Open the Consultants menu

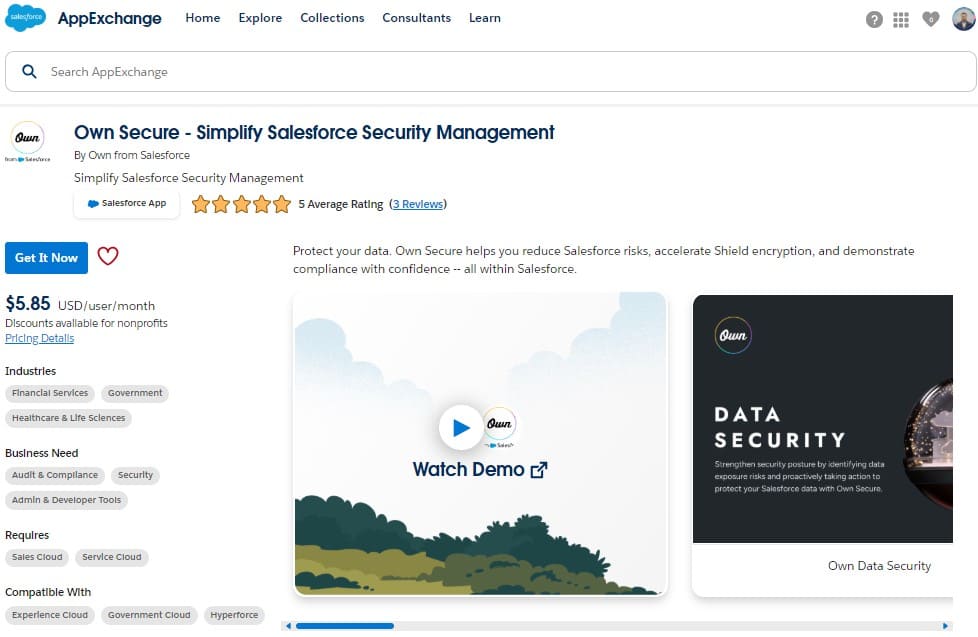[416, 18]
